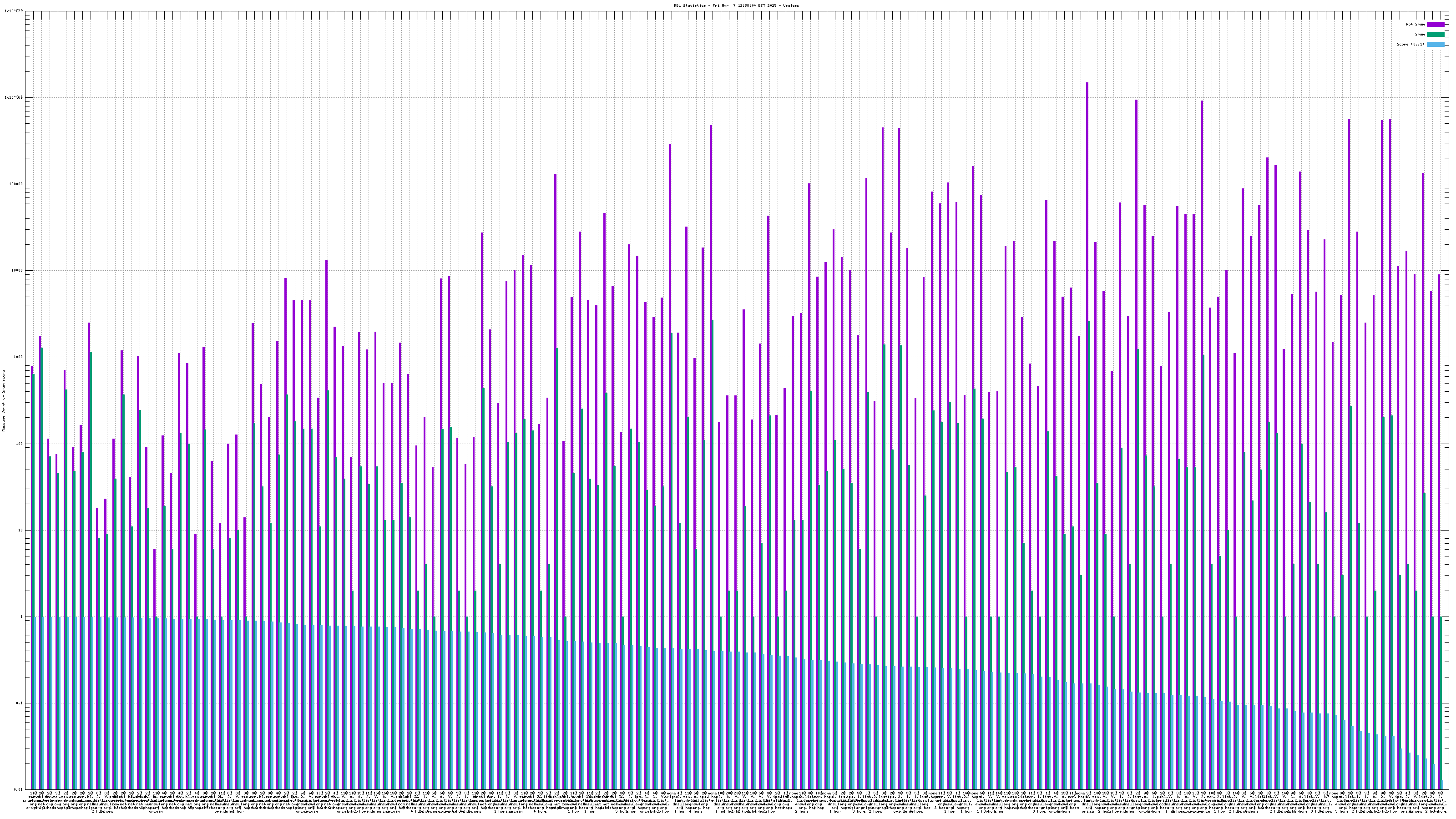Click the 100000 y-axis tick label
1456x819 pixels.
pyautogui.click(x=16, y=184)
